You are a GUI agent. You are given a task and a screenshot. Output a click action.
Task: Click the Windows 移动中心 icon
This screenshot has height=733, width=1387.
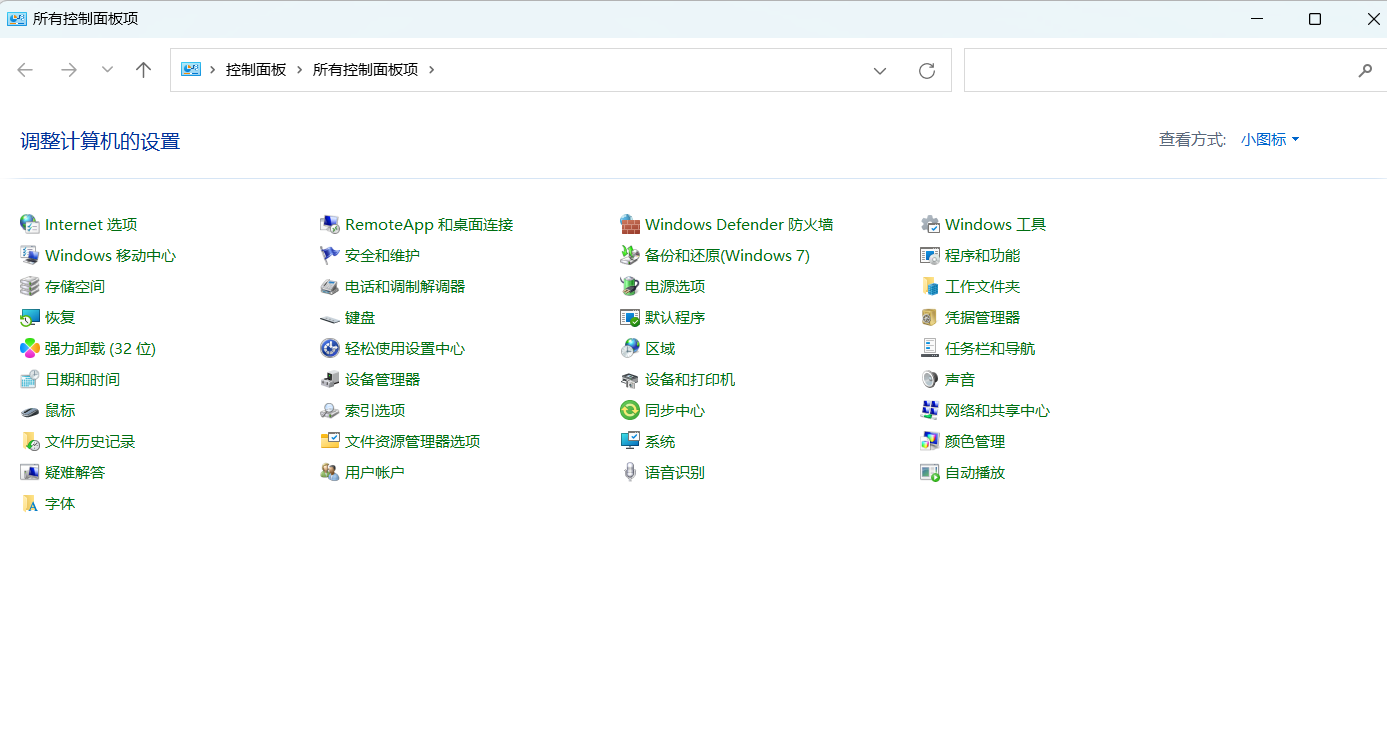(x=29, y=255)
